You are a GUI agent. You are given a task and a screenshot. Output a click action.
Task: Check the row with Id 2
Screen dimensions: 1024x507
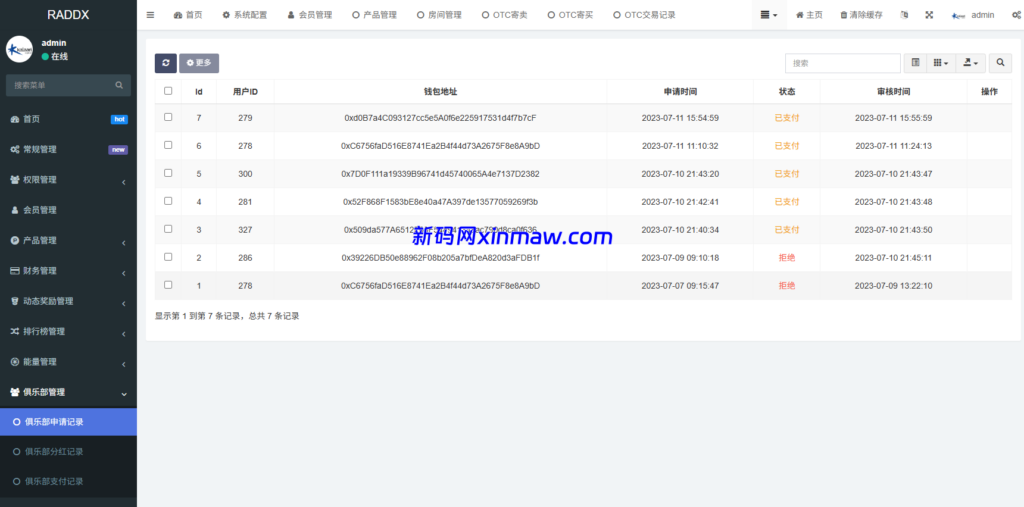click(x=168, y=257)
